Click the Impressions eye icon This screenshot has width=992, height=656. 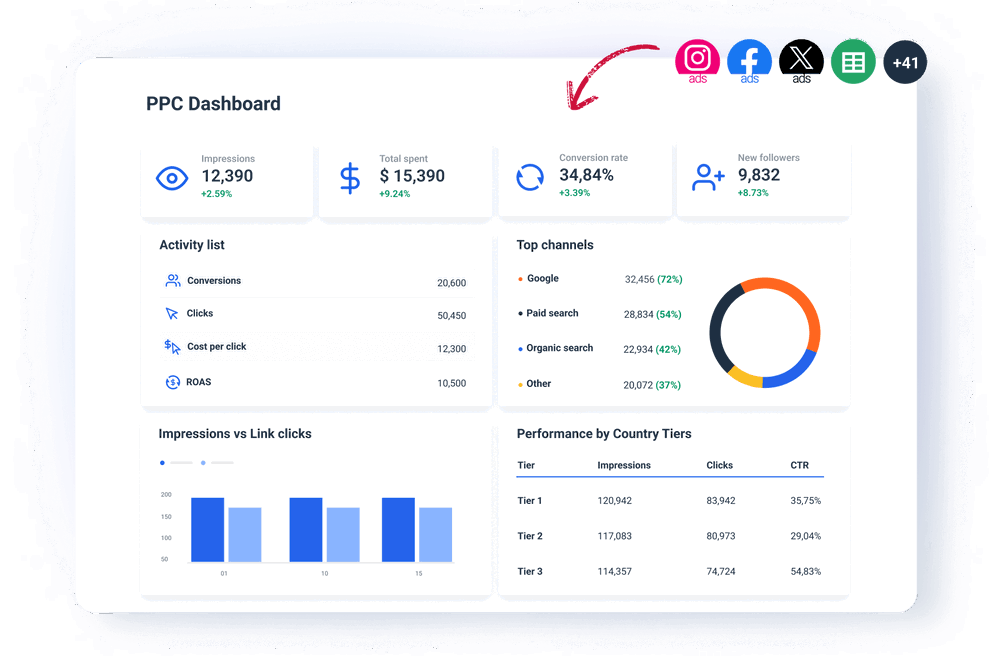pos(172,177)
